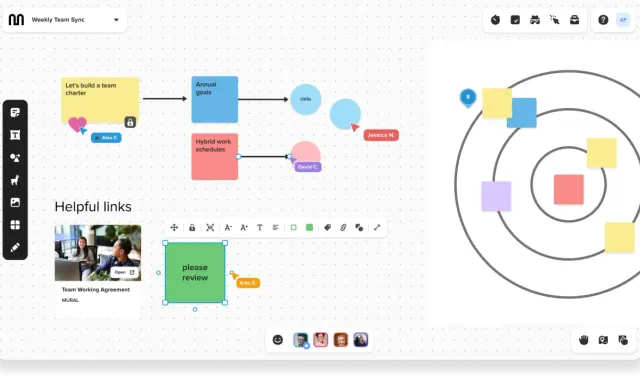Viewport: 640px width, 384px height.
Task: Select the sticky note tool in the sidebar
Action: point(15,113)
